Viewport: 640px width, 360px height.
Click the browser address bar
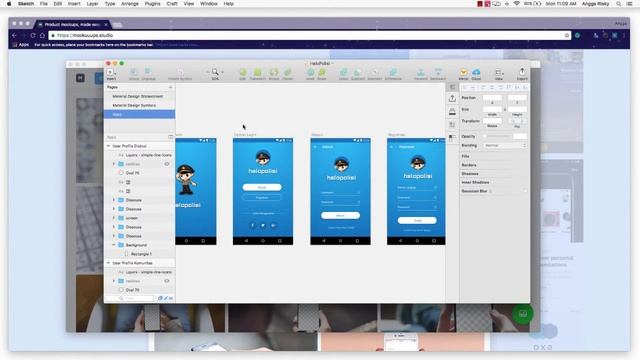tap(309, 36)
